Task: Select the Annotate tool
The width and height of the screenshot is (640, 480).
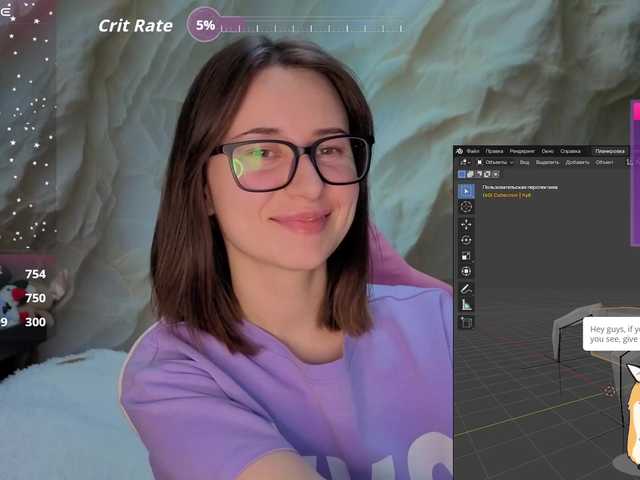Action: [466, 289]
